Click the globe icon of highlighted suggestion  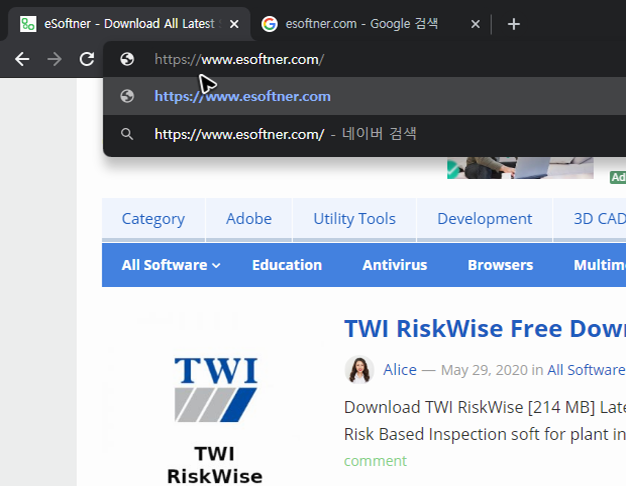pyautogui.click(x=127, y=96)
